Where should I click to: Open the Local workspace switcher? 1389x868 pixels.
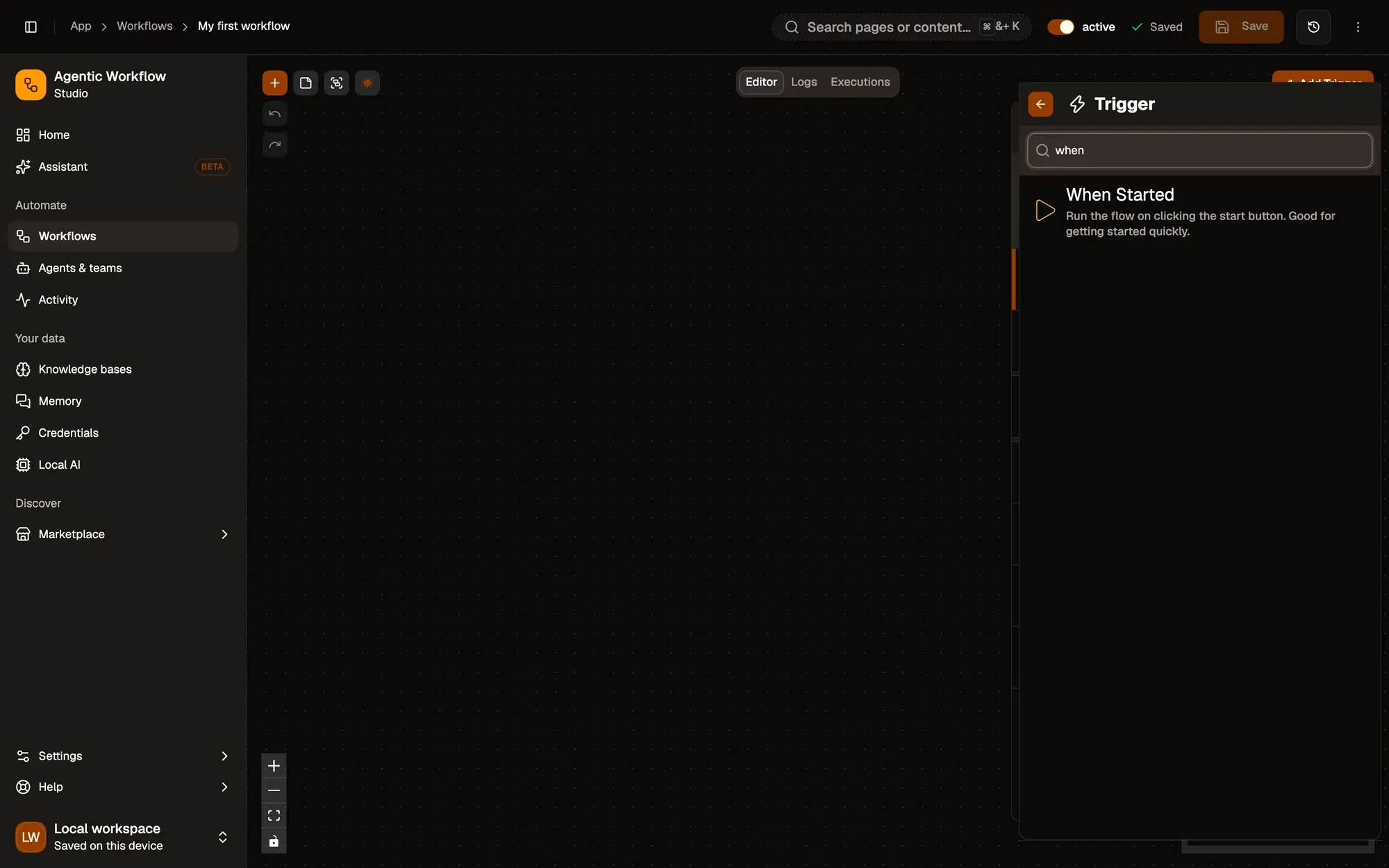click(x=123, y=837)
